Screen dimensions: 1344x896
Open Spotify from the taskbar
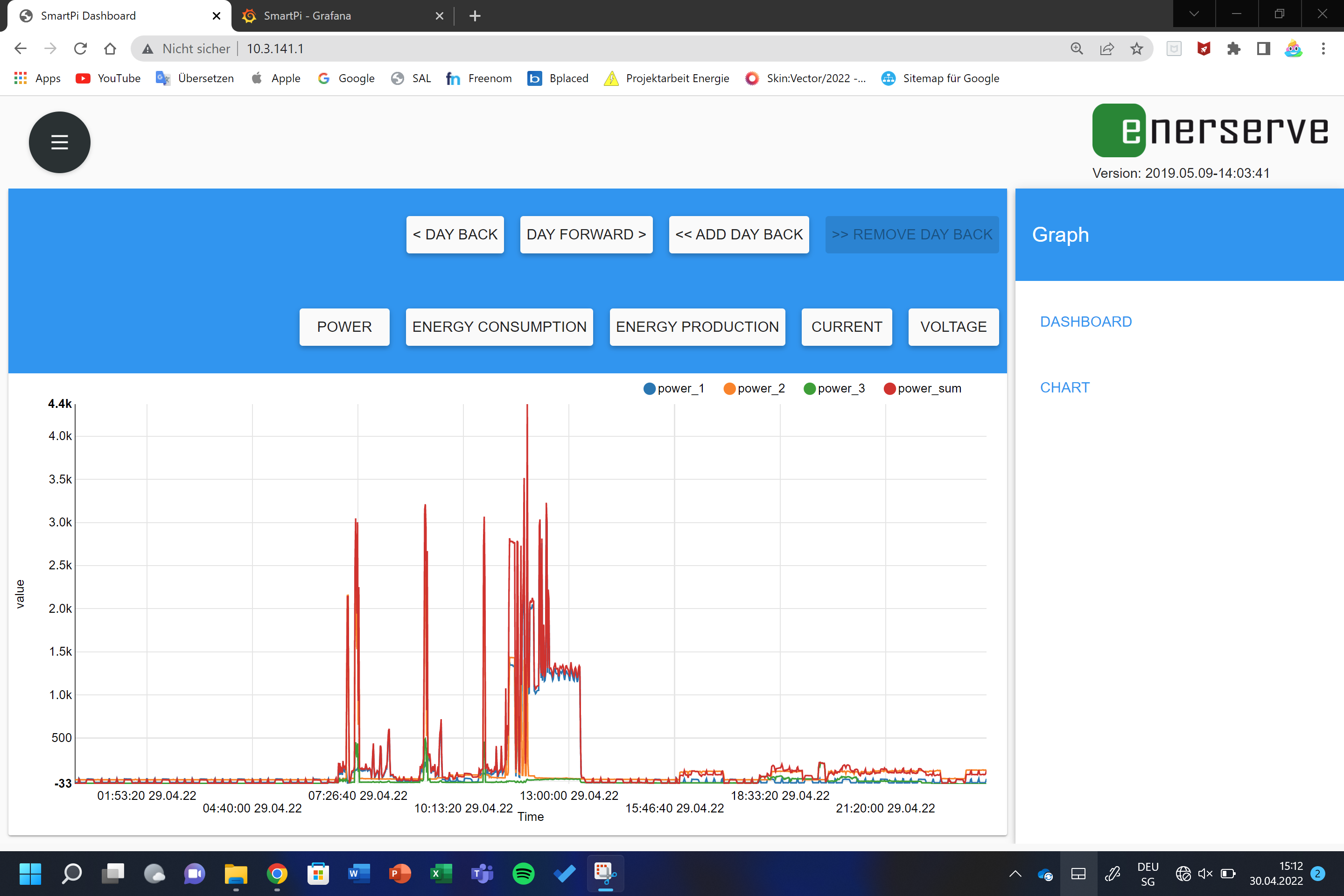coord(523,873)
